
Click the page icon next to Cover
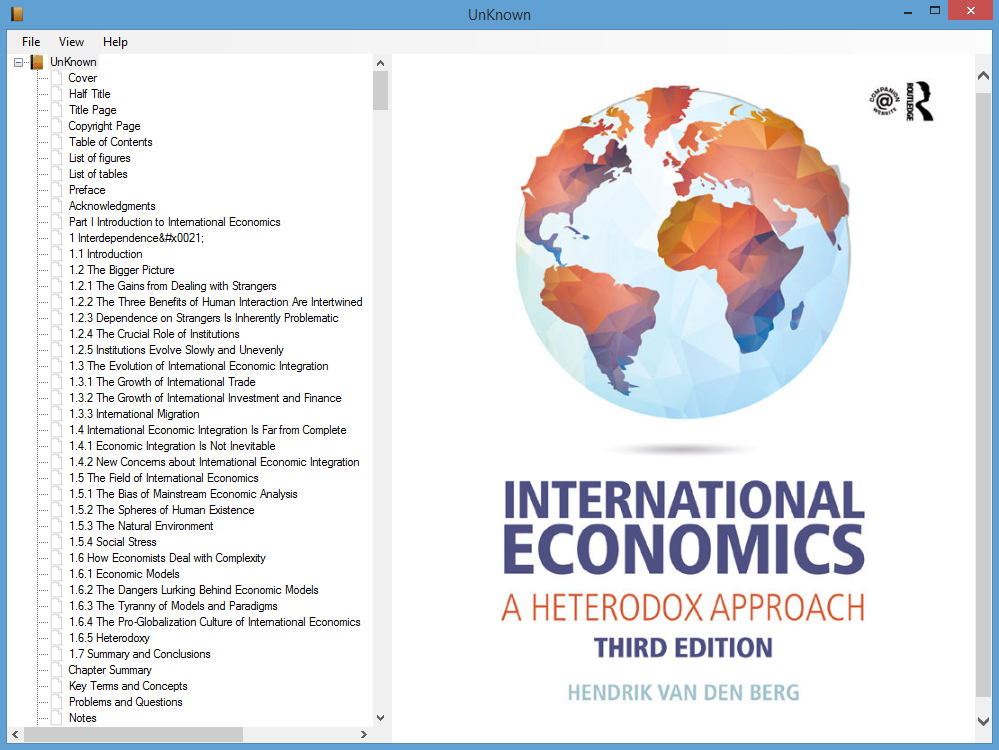tap(57, 78)
